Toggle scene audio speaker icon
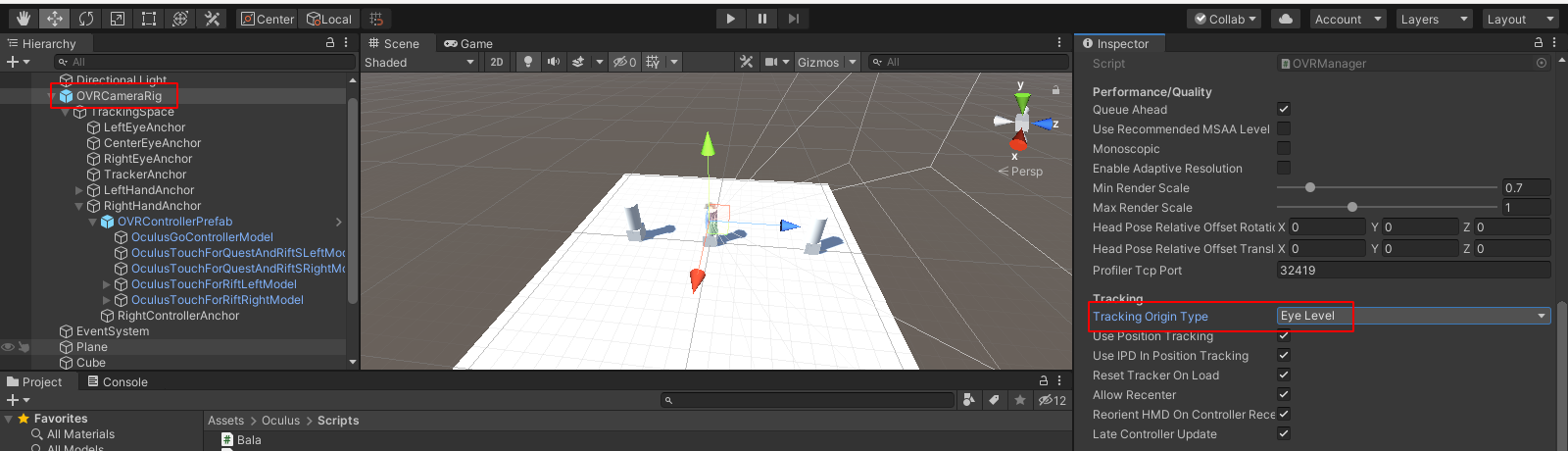The height and width of the screenshot is (451, 1568). click(x=553, y=62)
